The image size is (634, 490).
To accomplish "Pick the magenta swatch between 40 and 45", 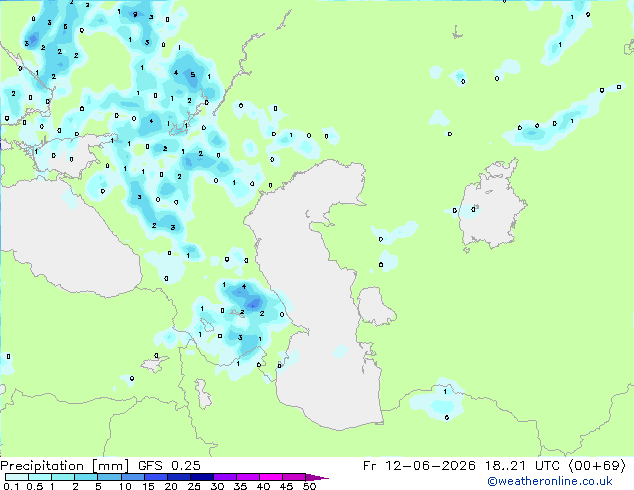I will click(271, 477).
